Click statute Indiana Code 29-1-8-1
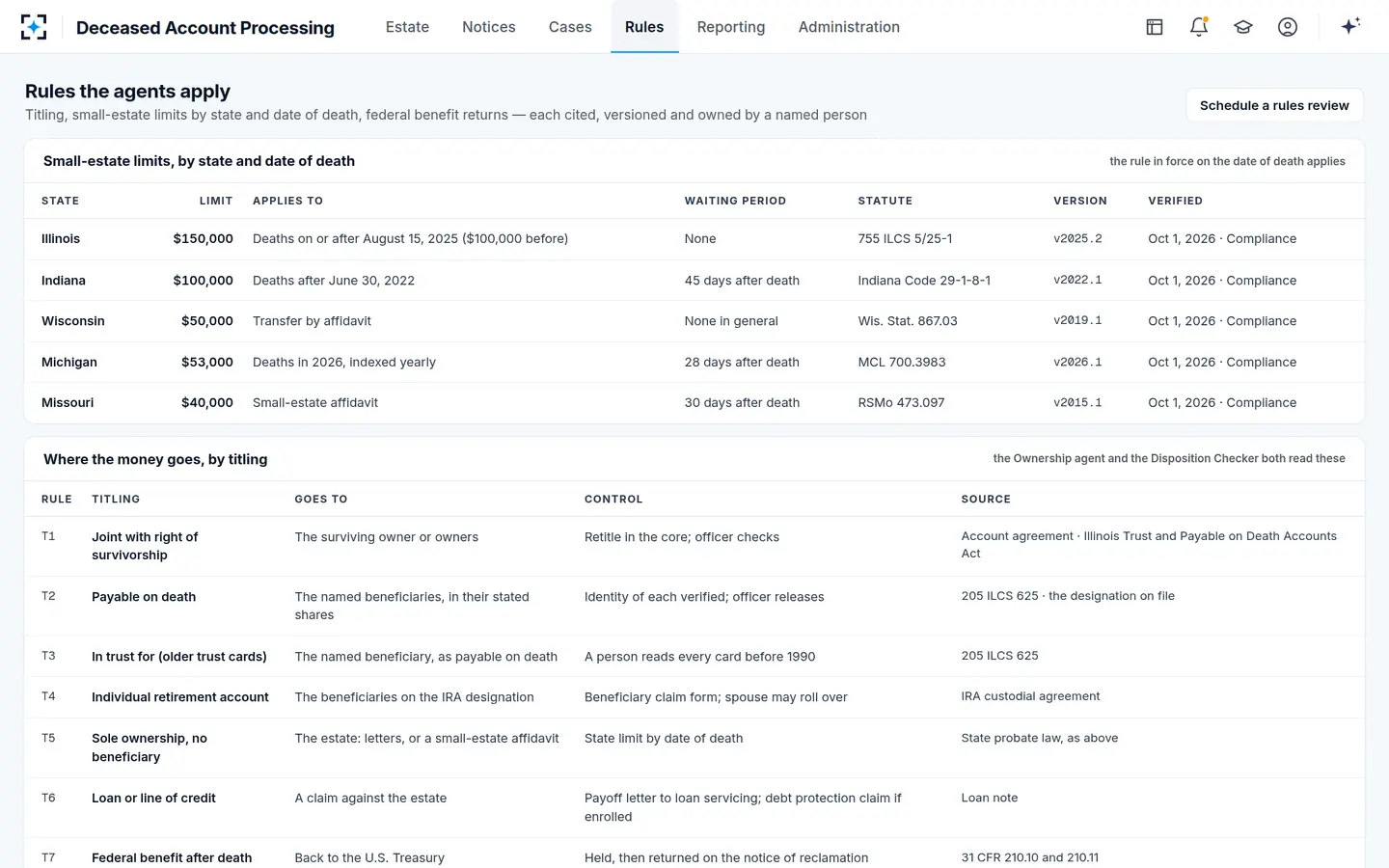The image size is (1389, 868). coord(924,281)
